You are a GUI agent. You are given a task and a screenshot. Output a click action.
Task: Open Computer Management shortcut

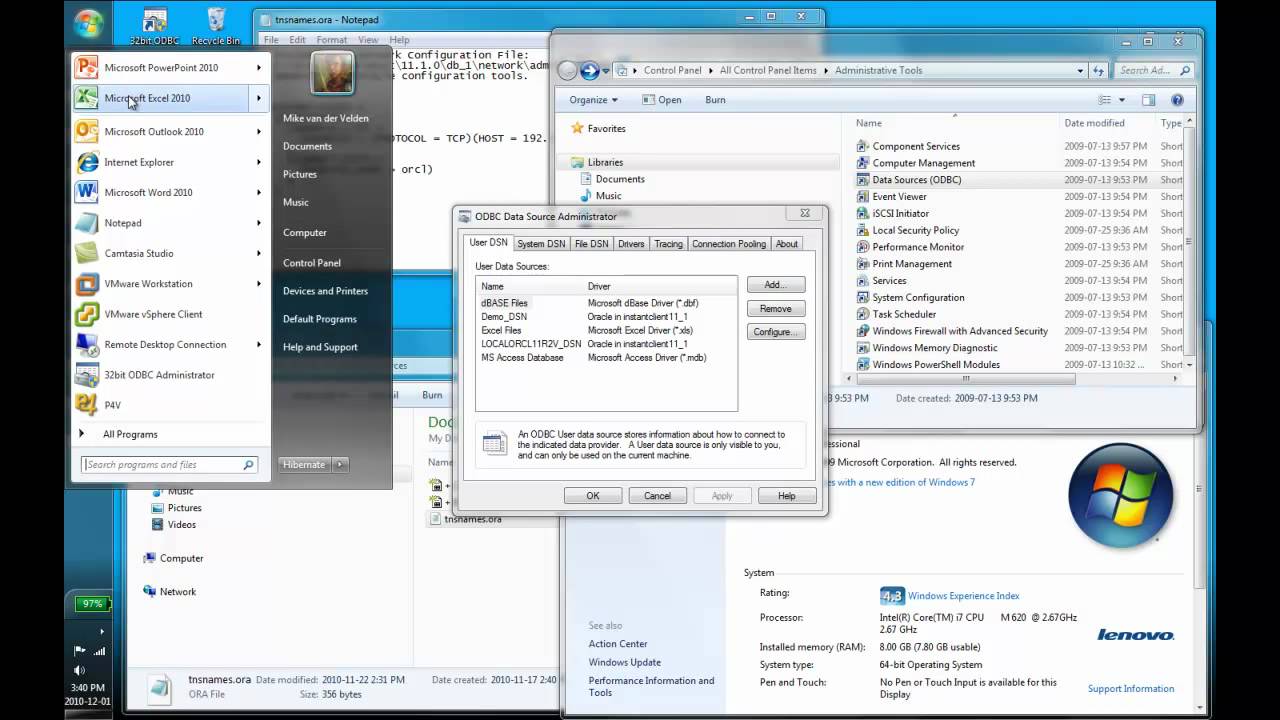[x=923, y=163]
